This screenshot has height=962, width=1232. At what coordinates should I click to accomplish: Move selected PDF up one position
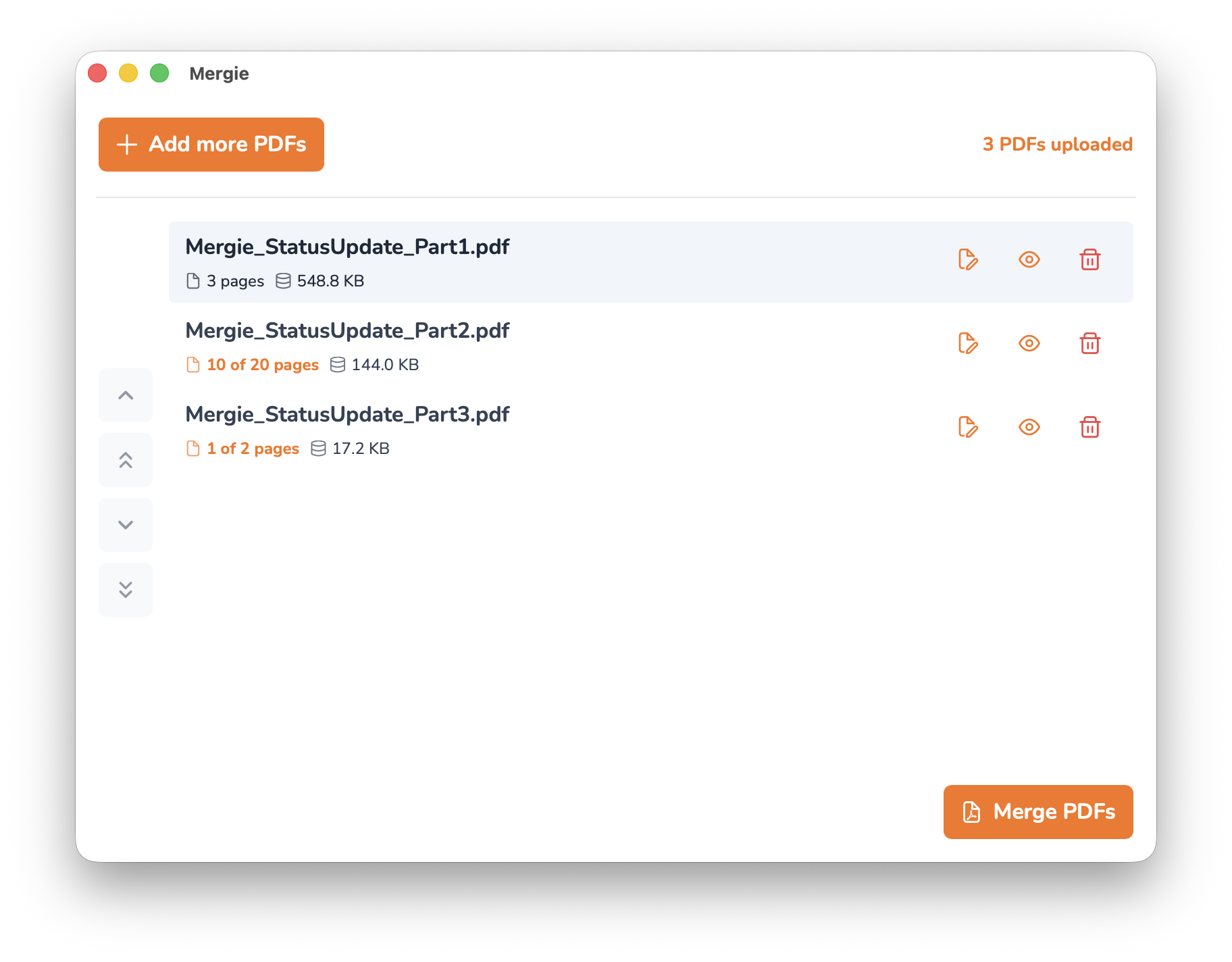(126, 395)
